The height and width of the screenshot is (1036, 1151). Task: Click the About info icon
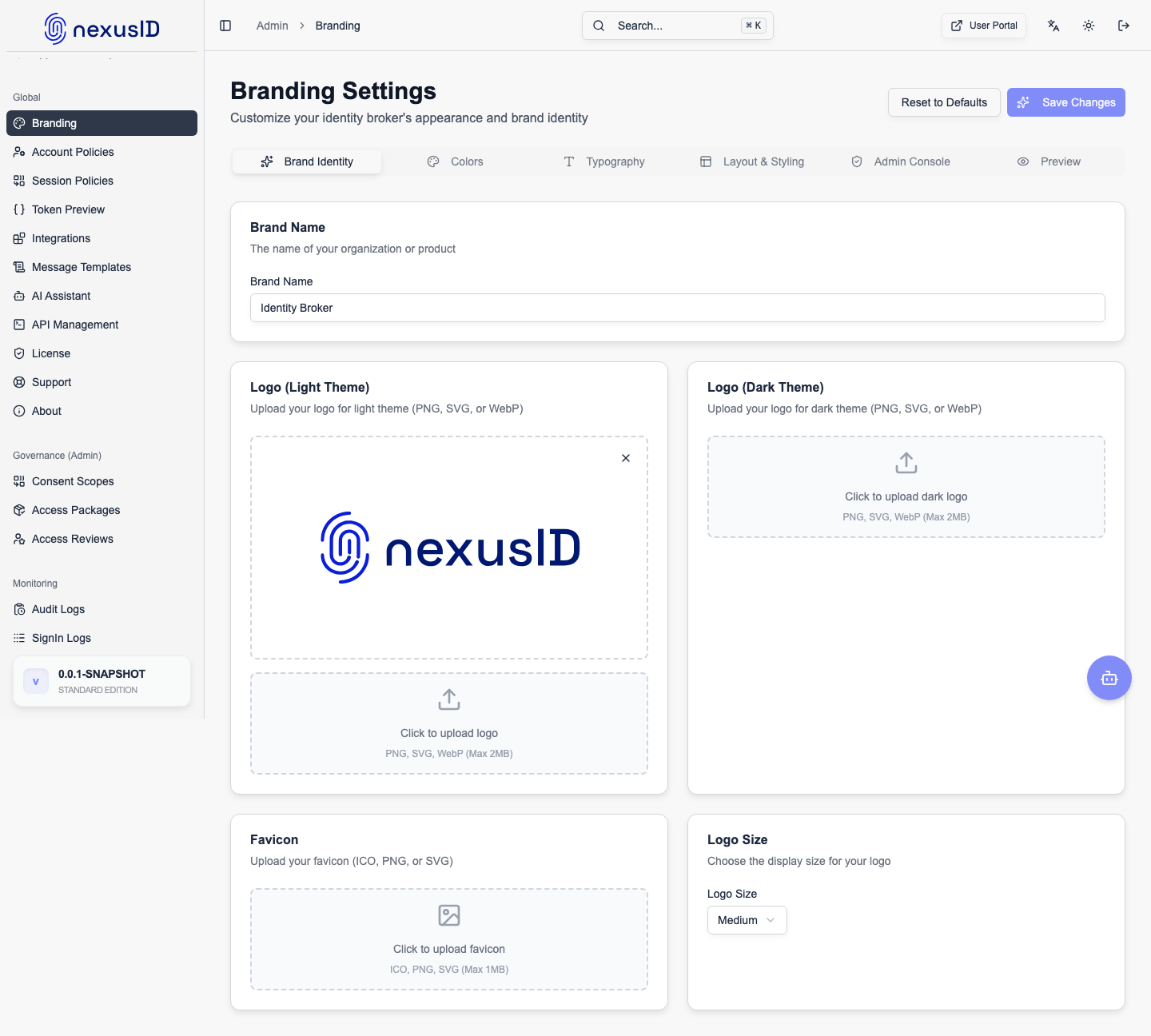pyautogui.click(x=19, y=411)
